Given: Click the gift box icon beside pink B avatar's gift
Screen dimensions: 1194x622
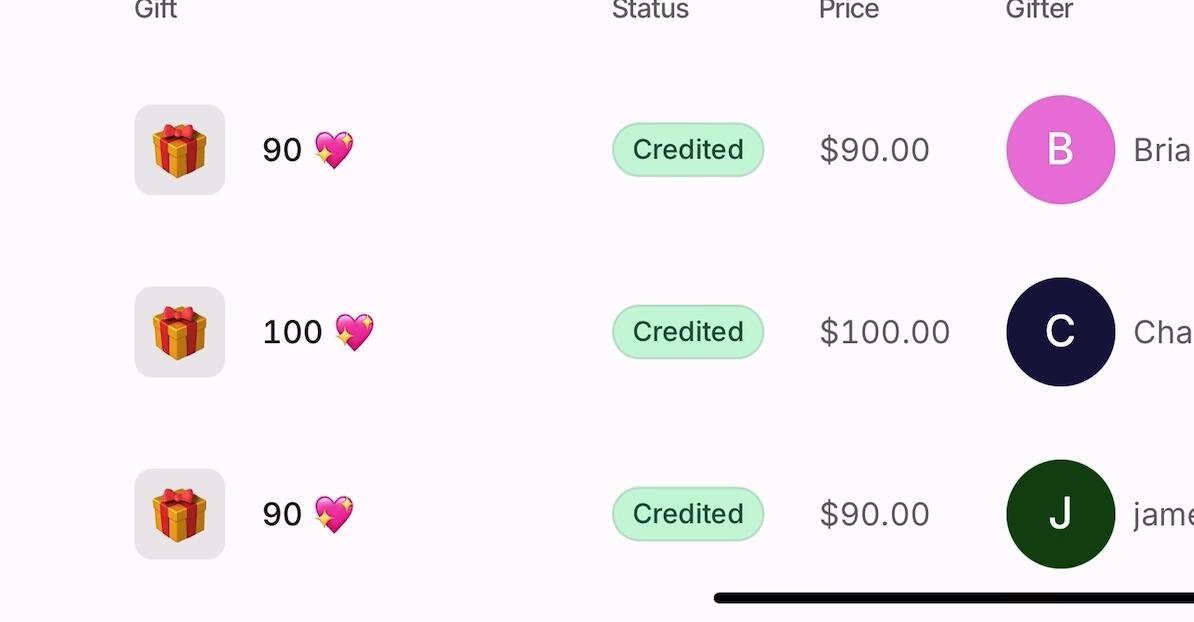Looking at the screenshot, I should click(x=180, y=150).
